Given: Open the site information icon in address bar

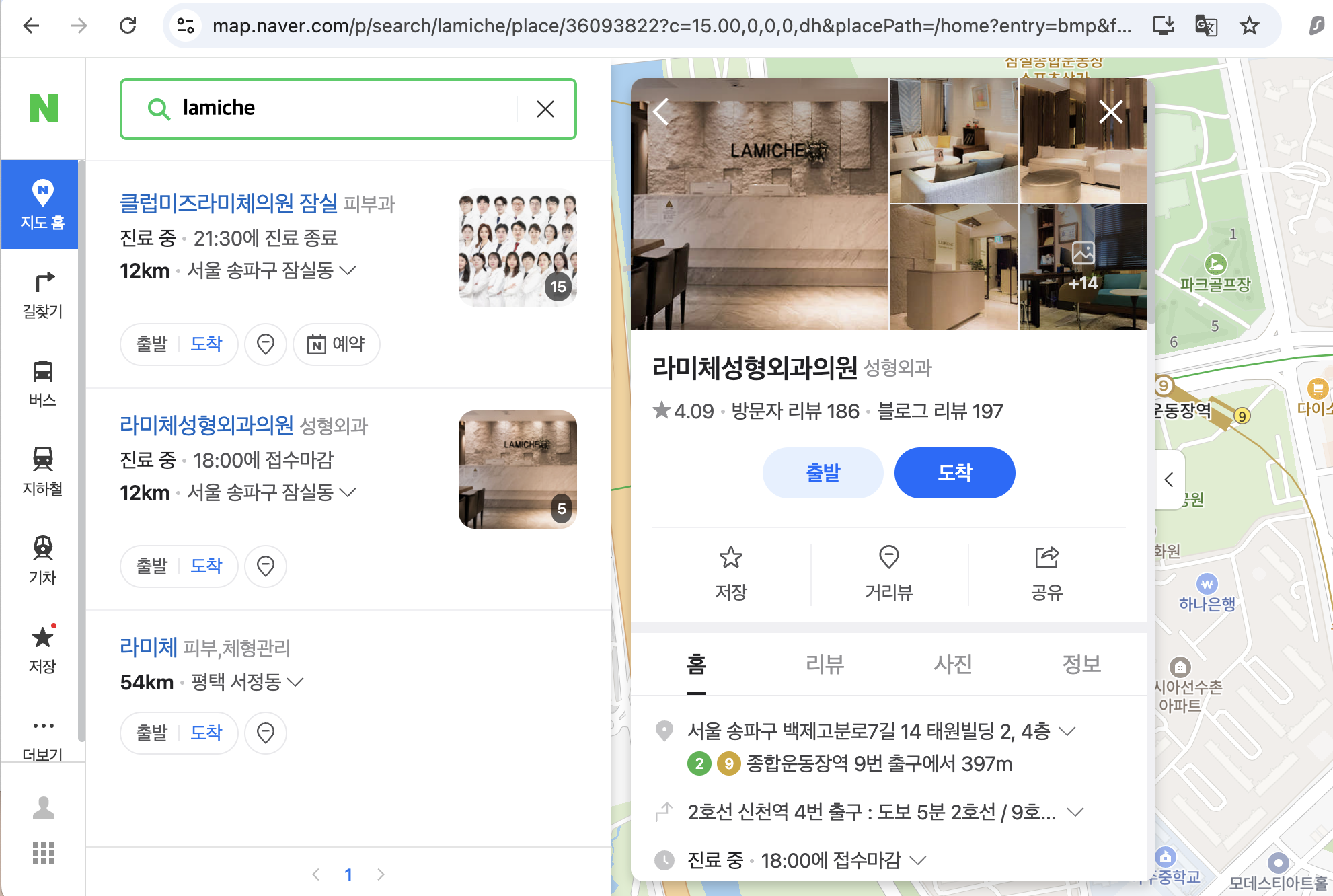Looking at the screenshot, I should coord(186,26).
